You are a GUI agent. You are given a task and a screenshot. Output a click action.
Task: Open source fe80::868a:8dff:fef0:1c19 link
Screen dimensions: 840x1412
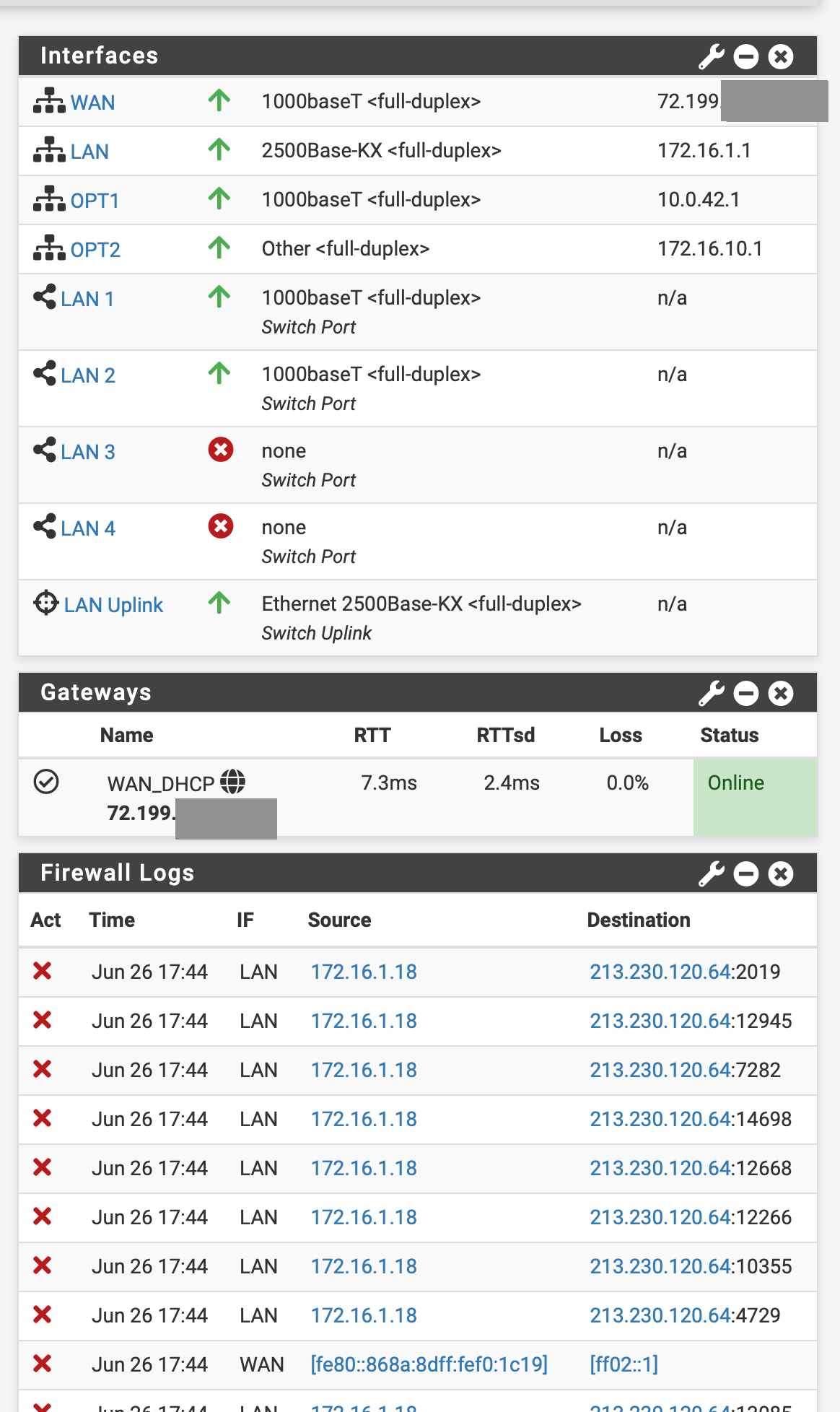(x=429, y=1364)
